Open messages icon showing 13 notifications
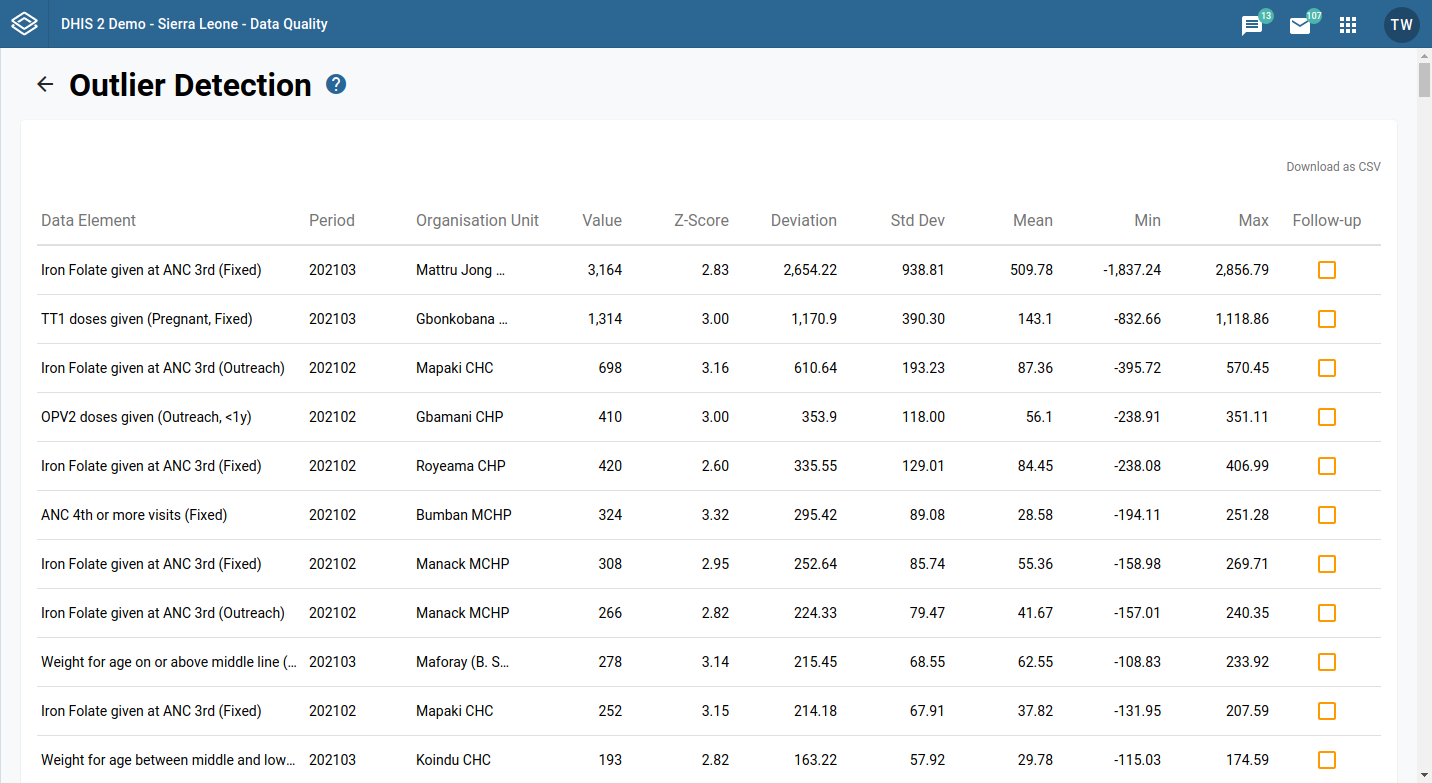This screenshot has height=783, width=1432. [1251, 25]
